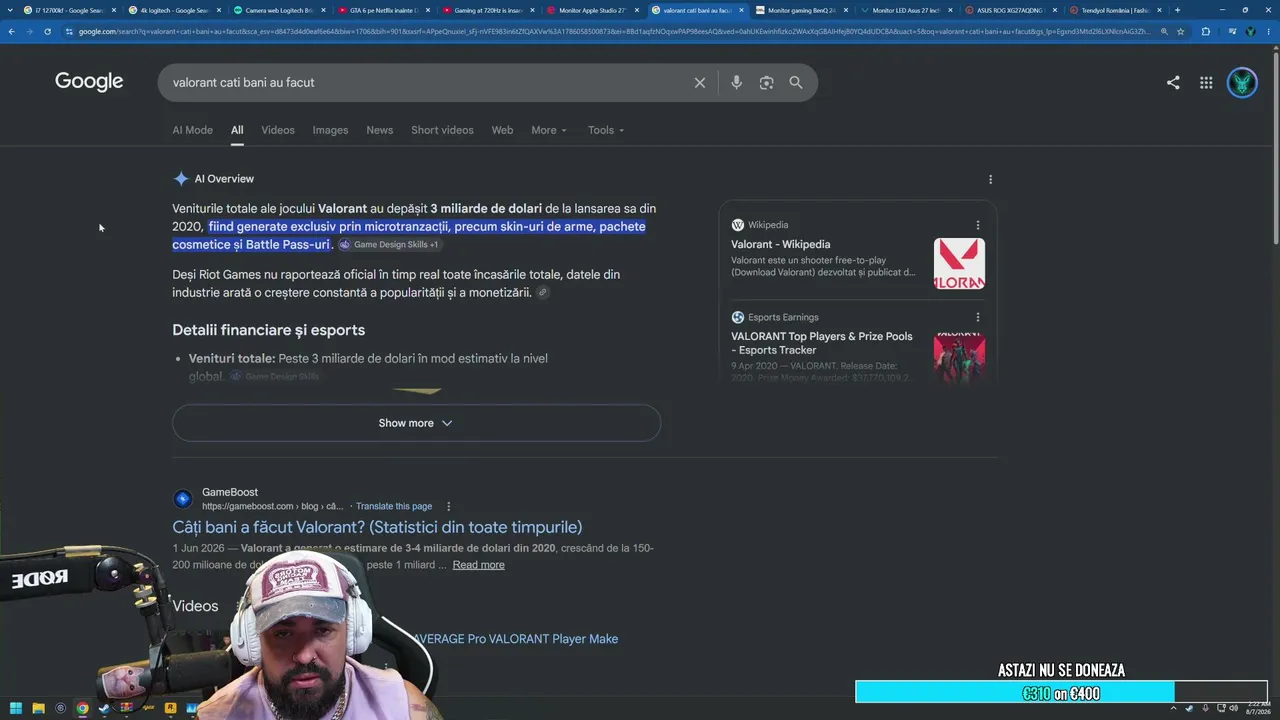Open the share icon next to Google apps
This screenshot has width=1280, height=720.
(1173, 83)
